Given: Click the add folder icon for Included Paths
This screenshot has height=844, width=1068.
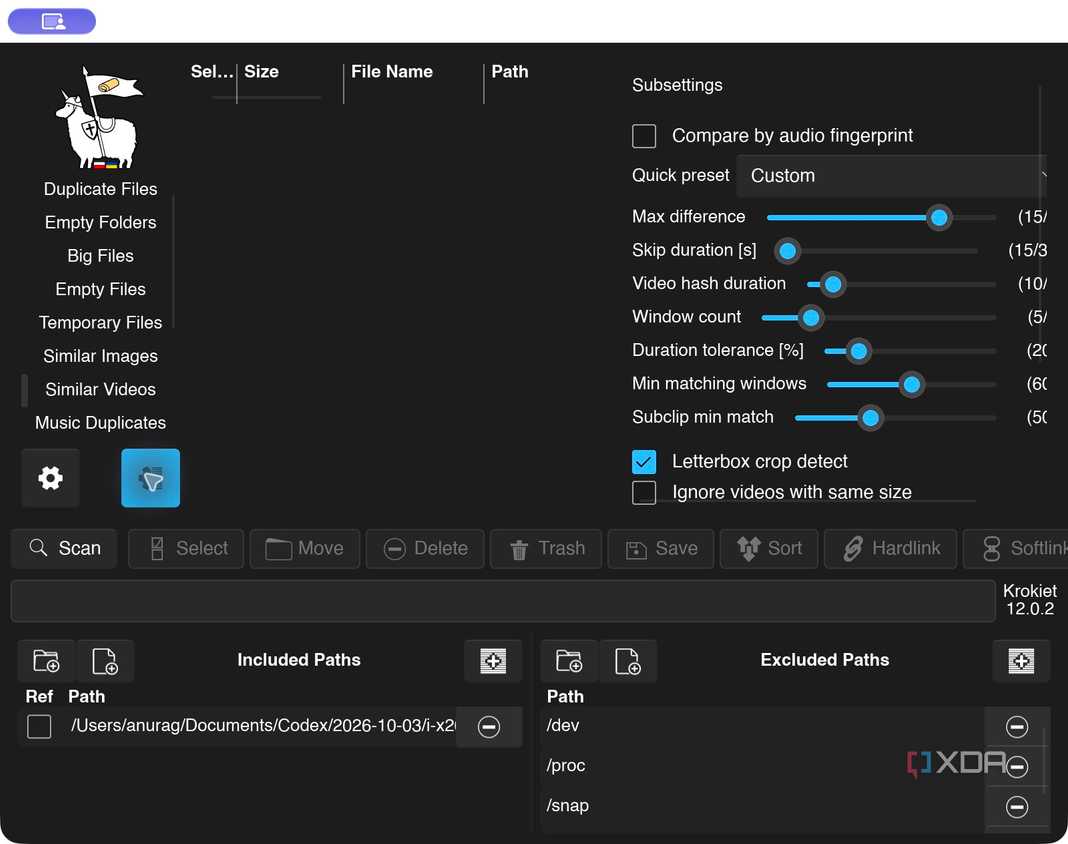Looking at the screenshot, I should point(46,661).
